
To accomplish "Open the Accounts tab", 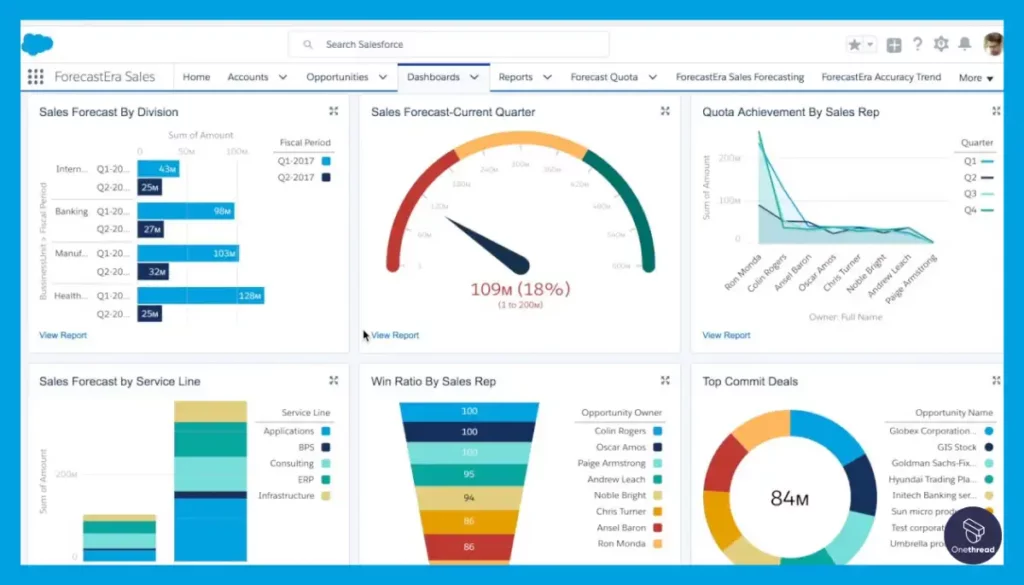I will [x=248, y=77].
